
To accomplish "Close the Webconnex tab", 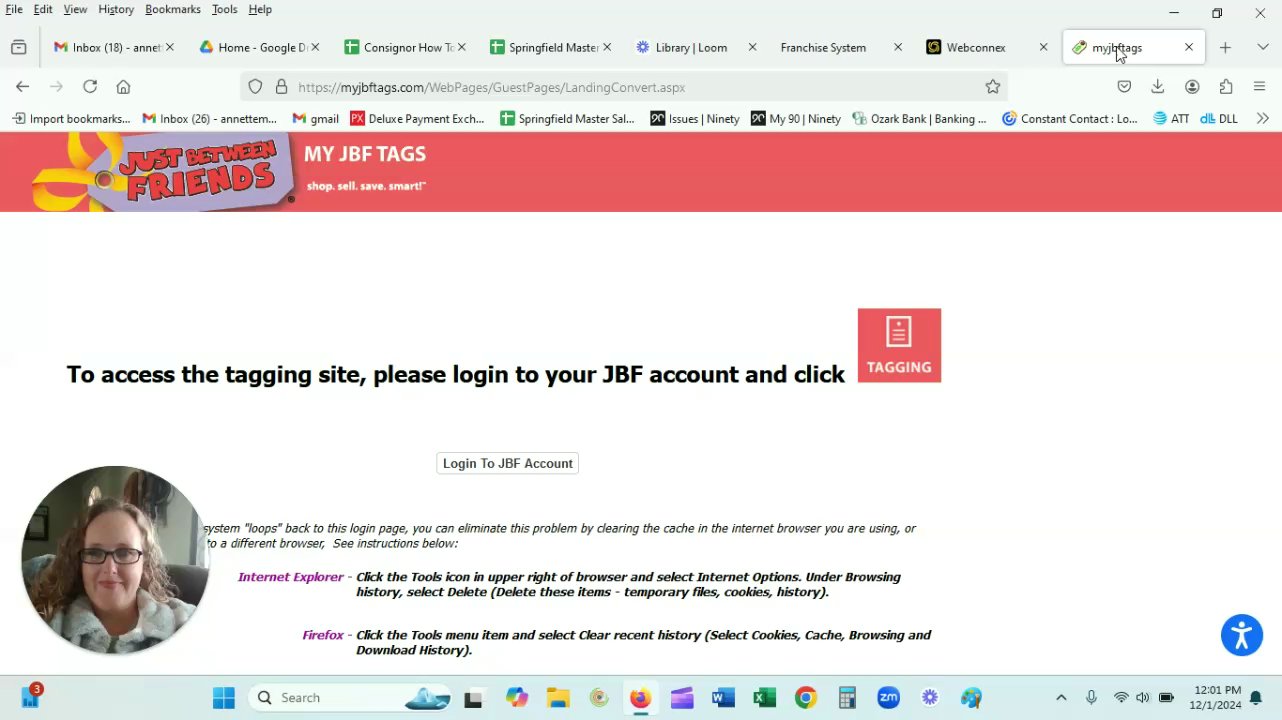I will (x=1043, y=47).
